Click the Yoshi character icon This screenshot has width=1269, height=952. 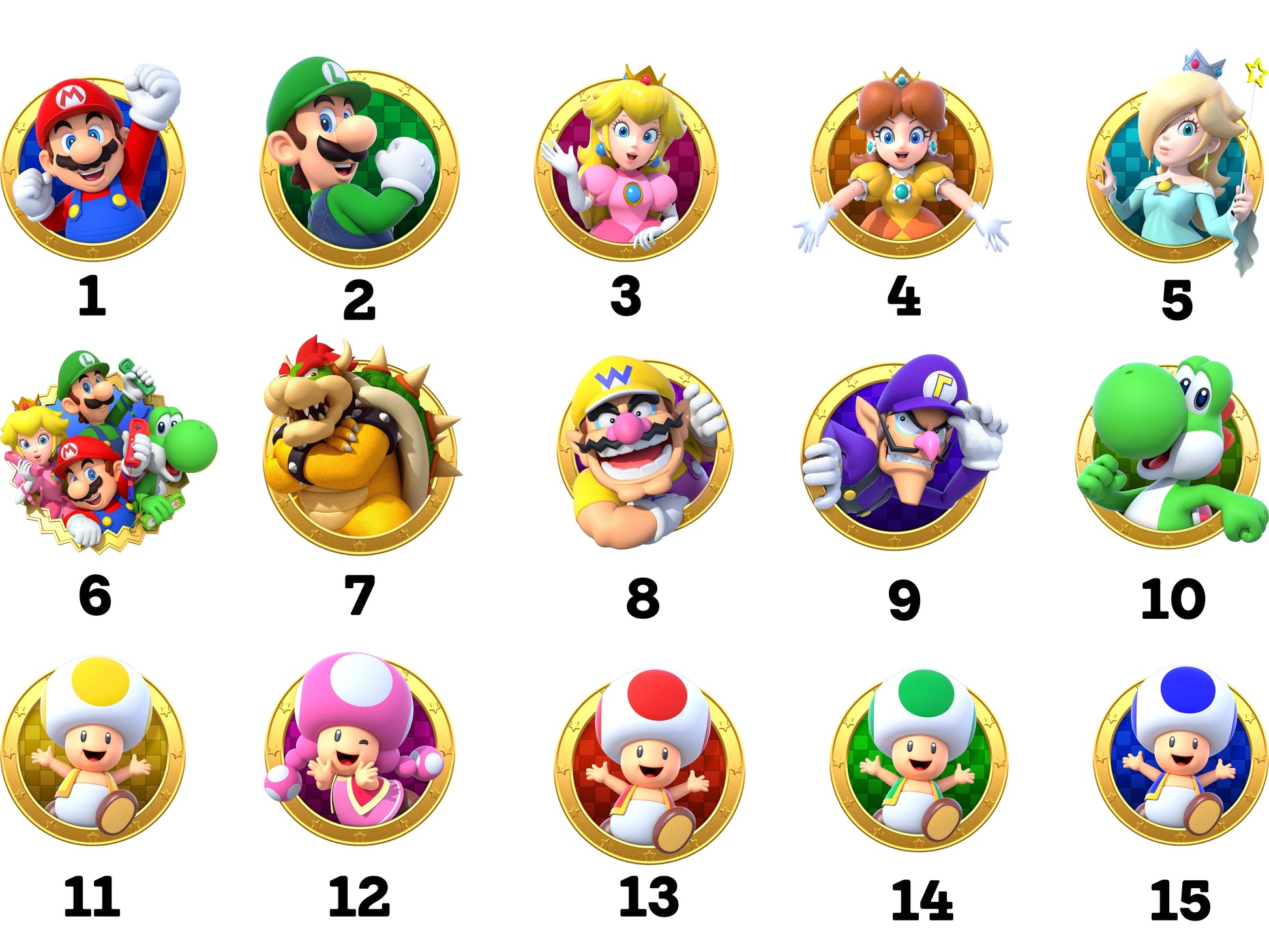click(x=1172, y=451)
